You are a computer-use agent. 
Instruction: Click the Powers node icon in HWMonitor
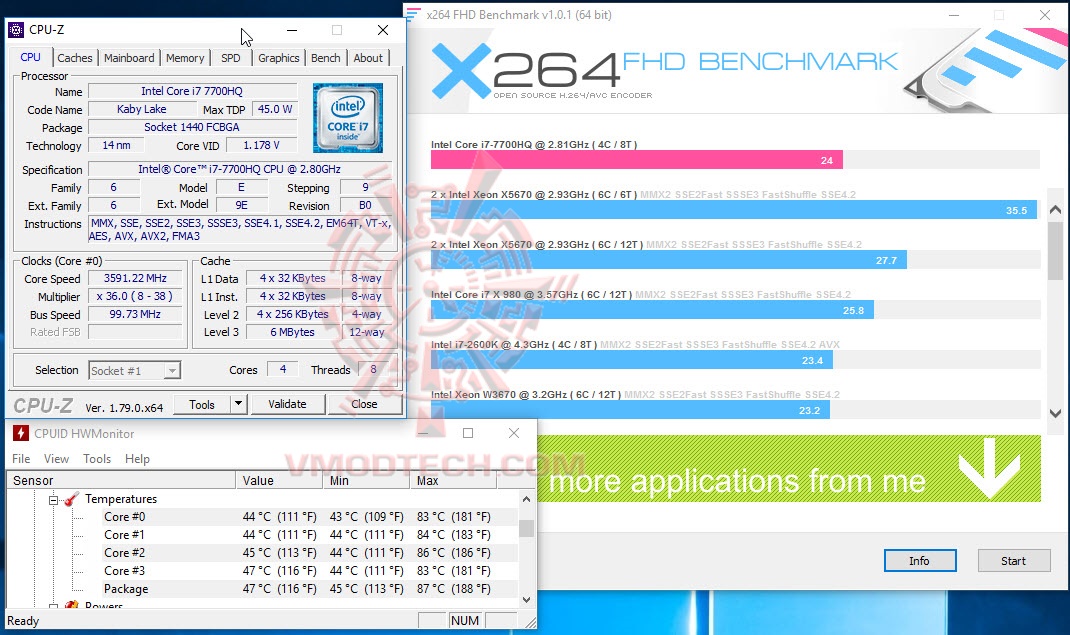point(71,605)
